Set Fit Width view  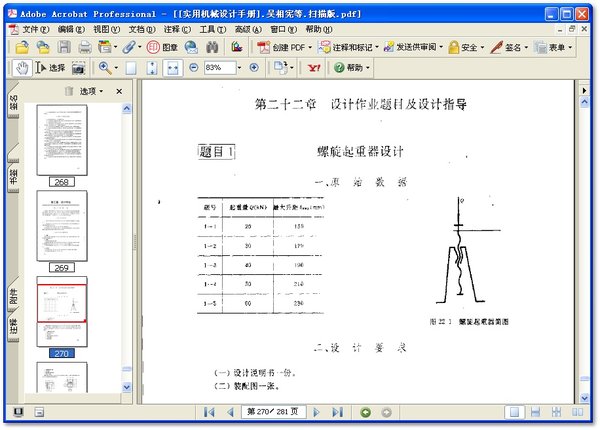point(173,68)
